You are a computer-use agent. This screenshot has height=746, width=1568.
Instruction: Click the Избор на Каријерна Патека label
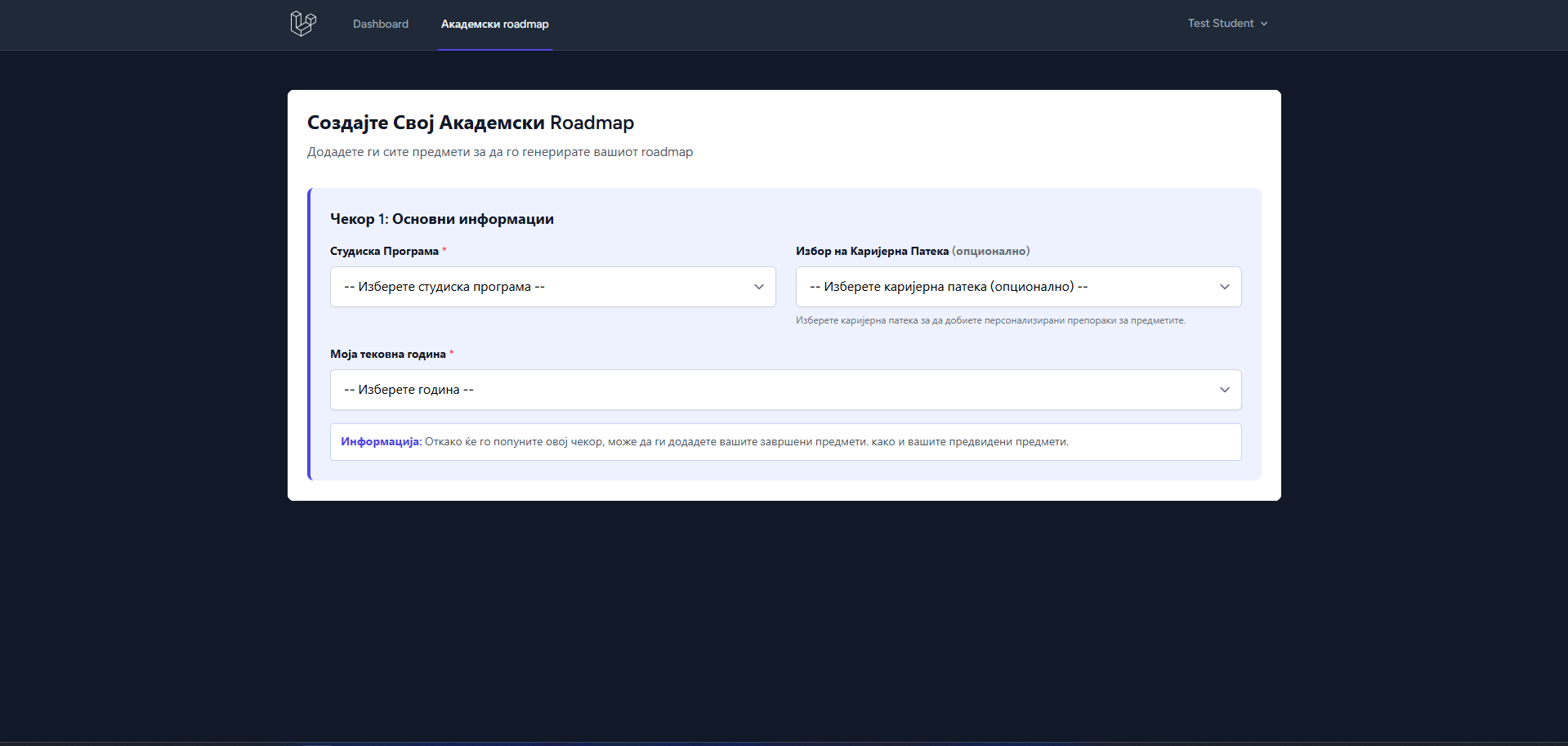click(x=872, y=252)
